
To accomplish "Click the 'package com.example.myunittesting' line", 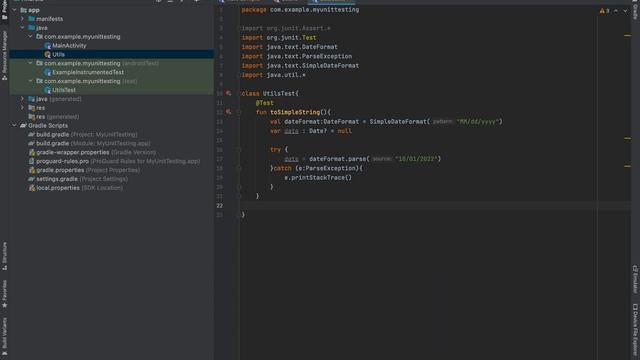I will tap(300, 10).
